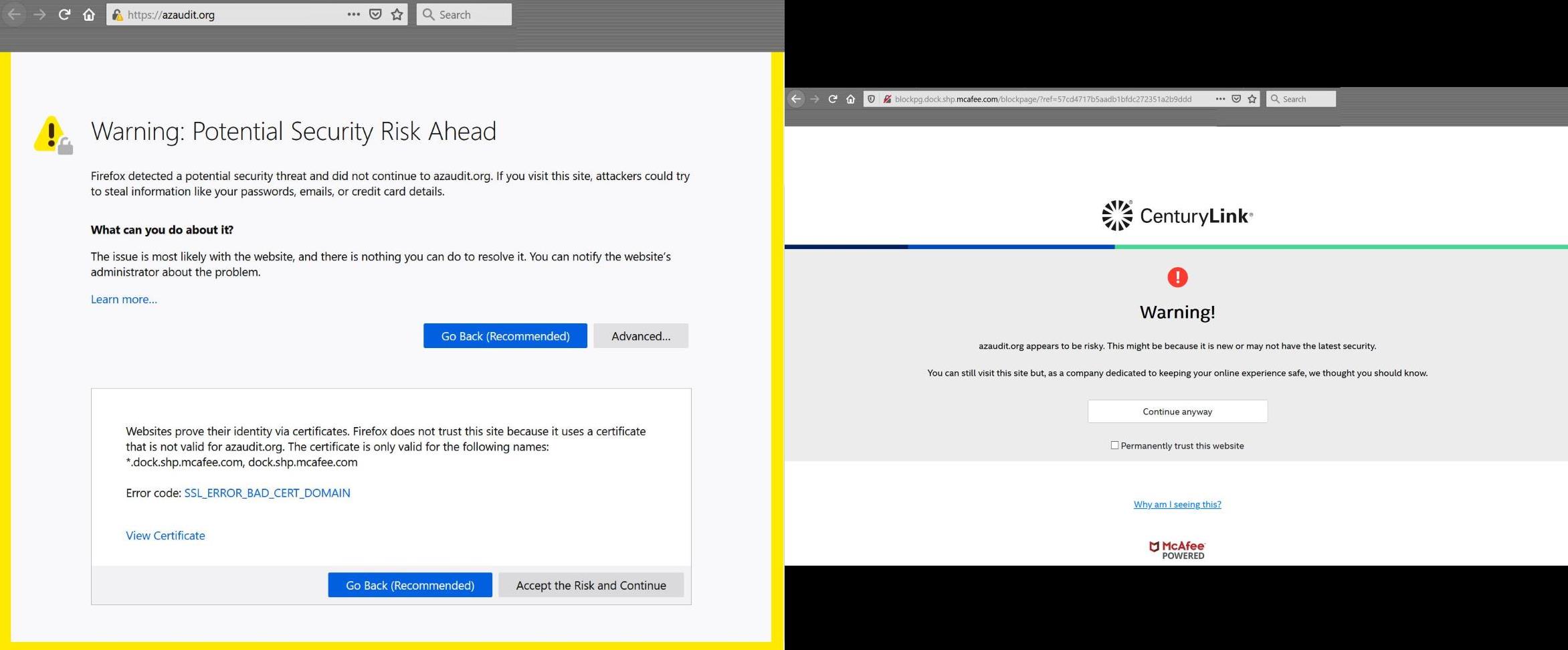The width and height of the screenshot is (1568, 650).
Task: Click the Continue anyway button
Action: point(1177,412)
